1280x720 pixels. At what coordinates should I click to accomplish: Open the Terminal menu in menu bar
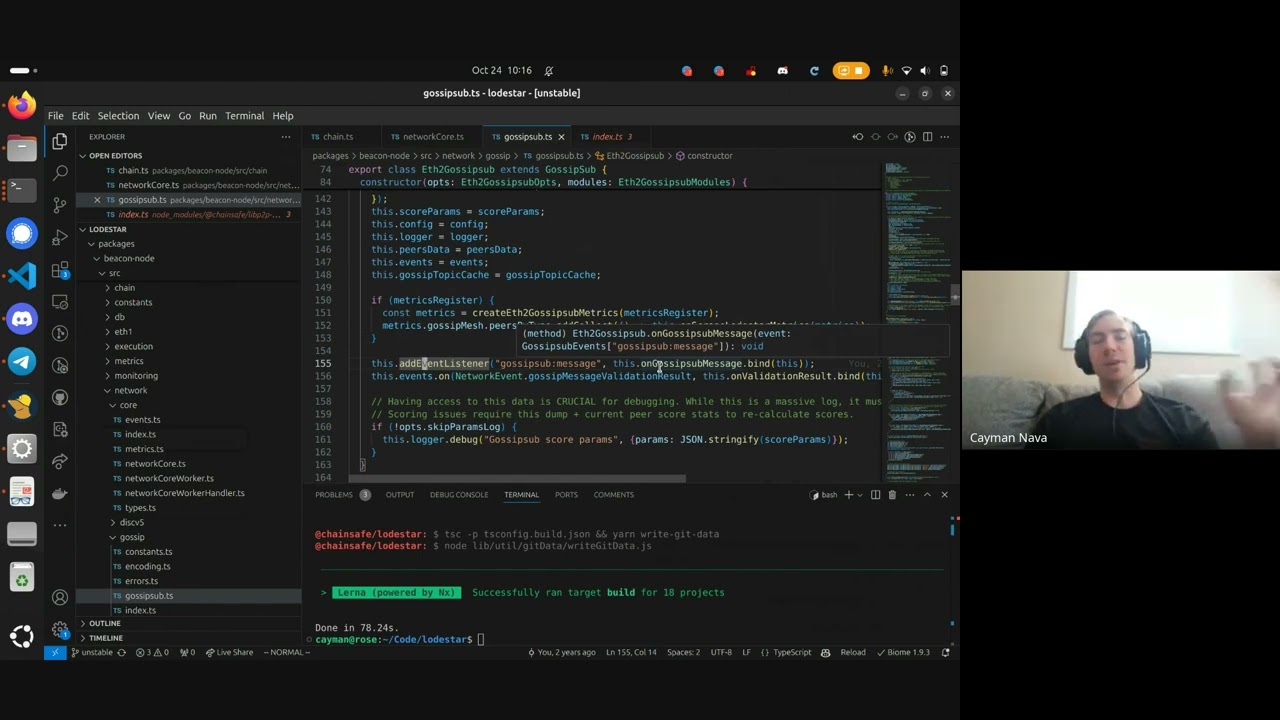coord(244,116)
